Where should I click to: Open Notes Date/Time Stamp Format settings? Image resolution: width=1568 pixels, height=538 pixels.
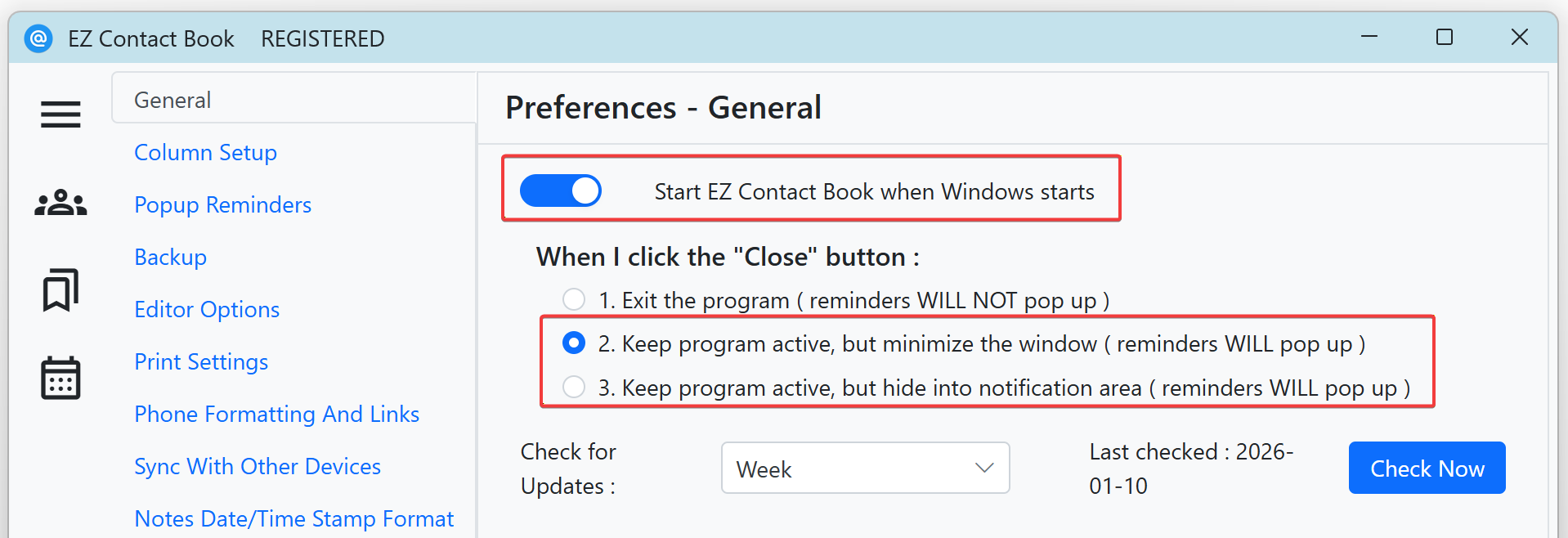point(293,518)
